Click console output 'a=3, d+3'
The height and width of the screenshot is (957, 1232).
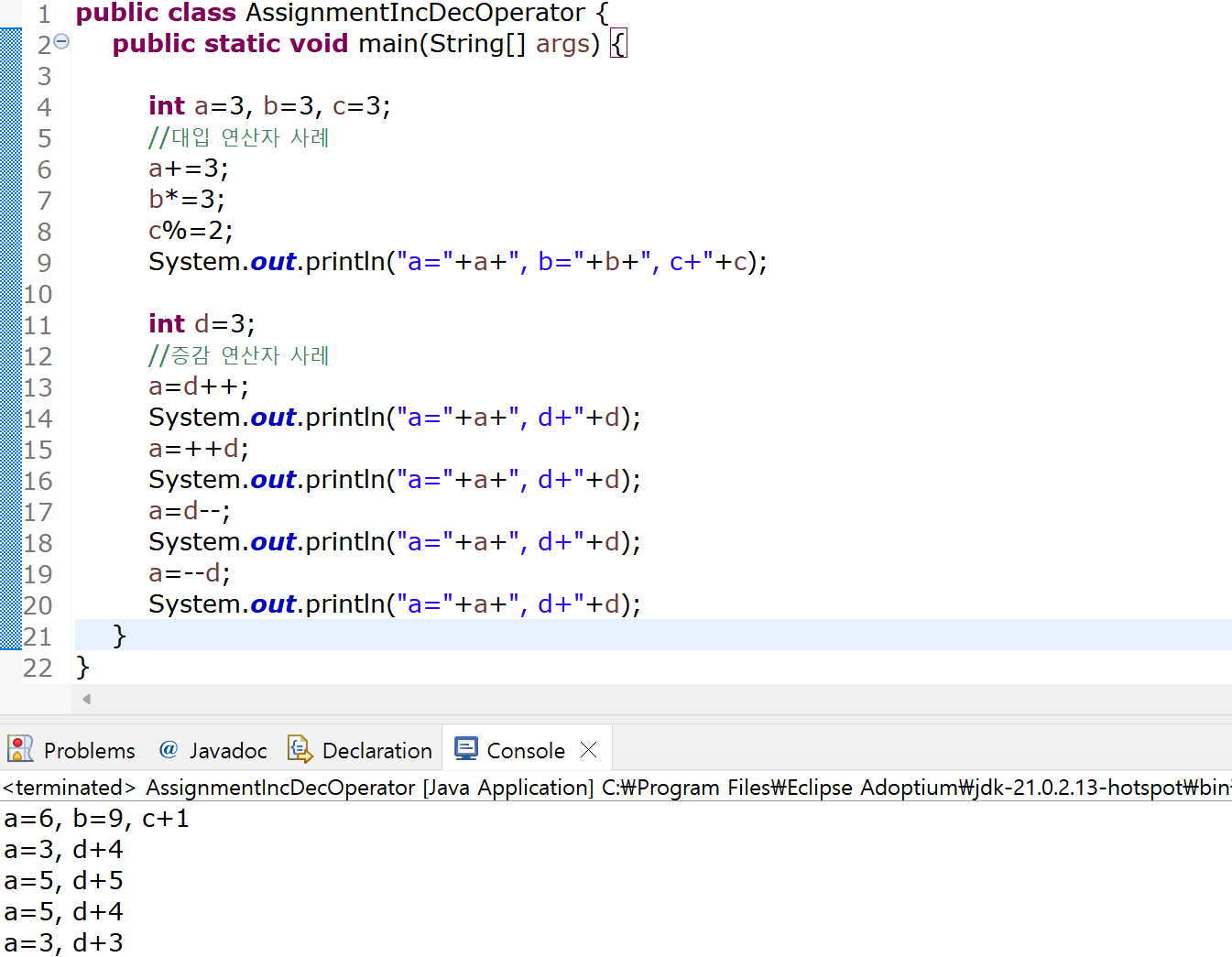pyautogui.click(x=63, y=942)
